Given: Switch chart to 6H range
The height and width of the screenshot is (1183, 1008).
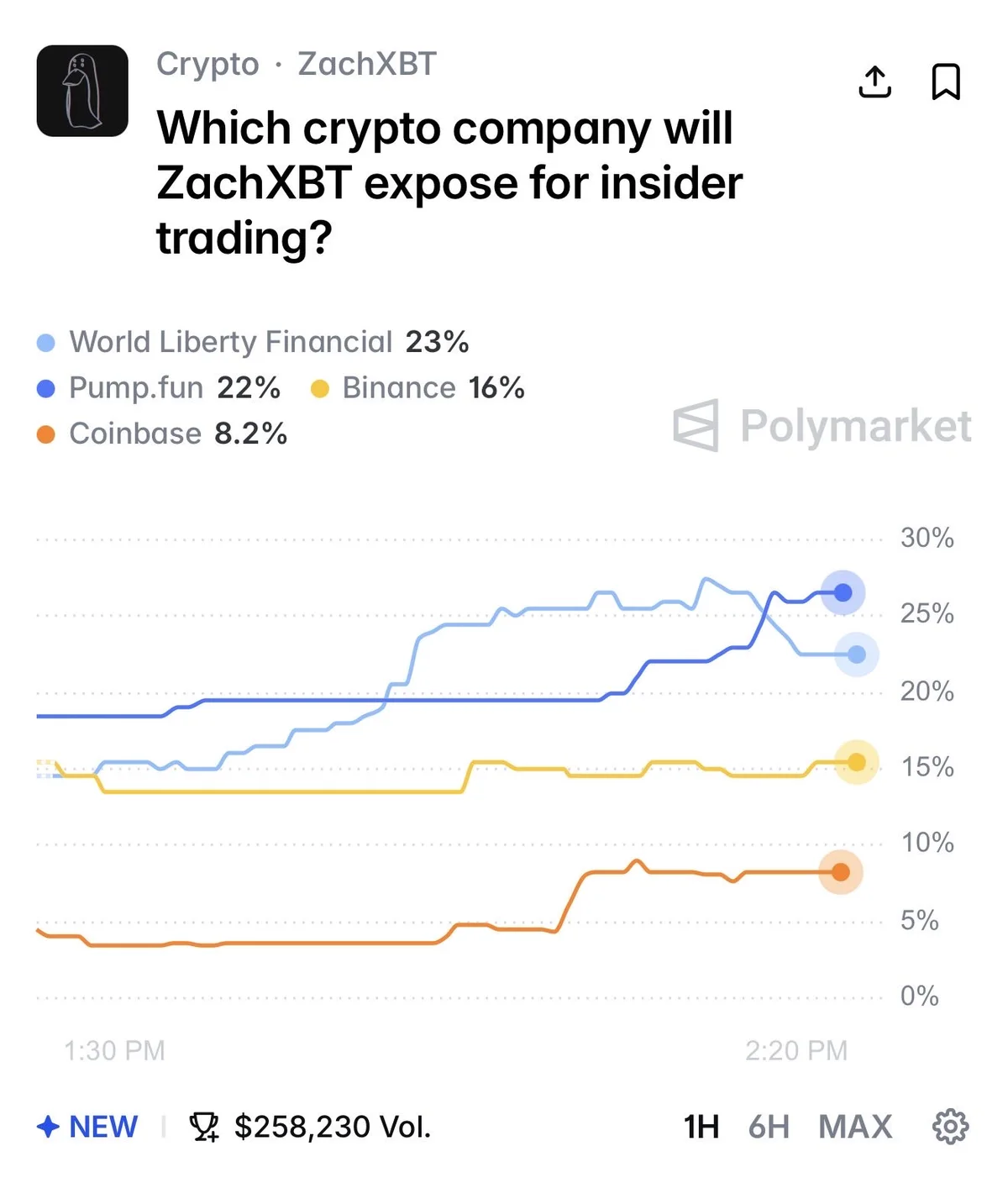Looking at the screenshot, I should (x=769, y=1127).
